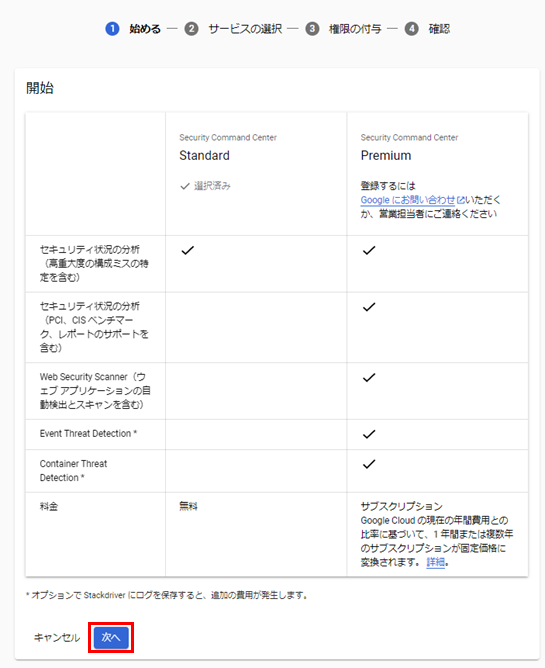545x668 pixels.
Task: Click the Container Threat Detection row label
Action: pyautogui.click(x=73, y=471)
